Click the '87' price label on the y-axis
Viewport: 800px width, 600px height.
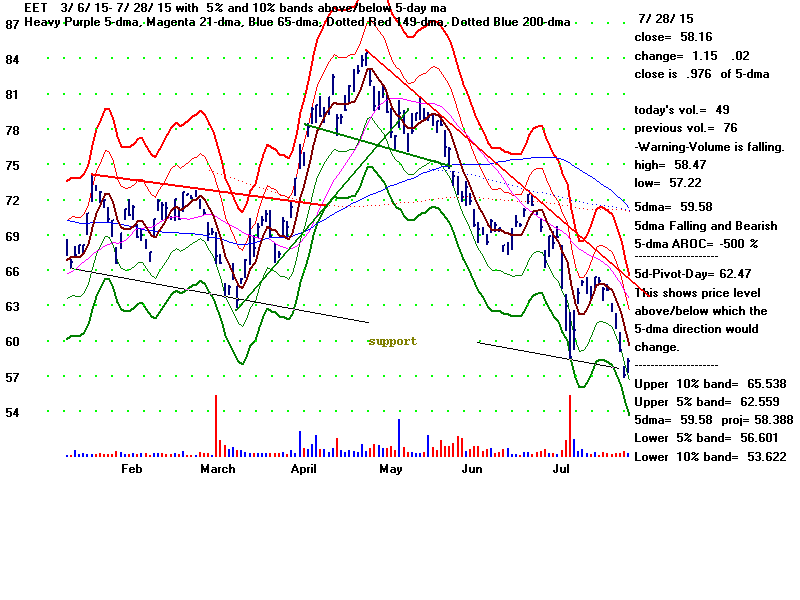pos(13,24)
